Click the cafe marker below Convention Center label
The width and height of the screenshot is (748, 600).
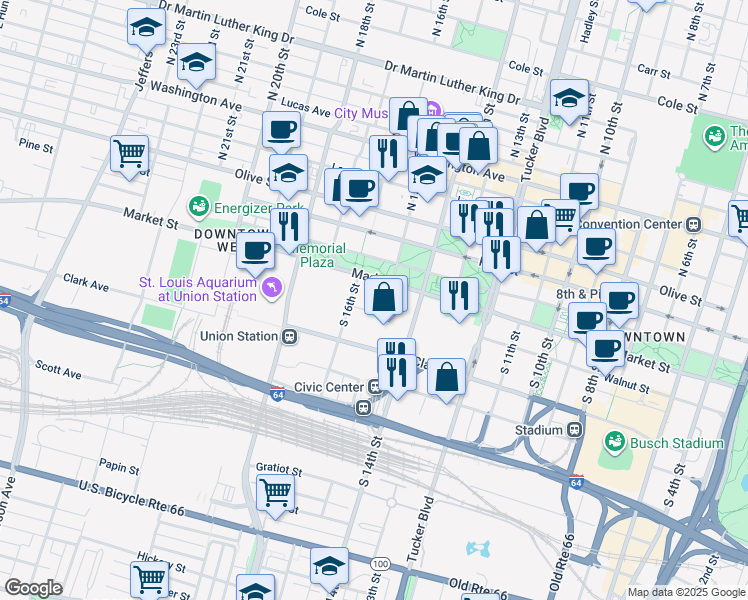point(597,249)
